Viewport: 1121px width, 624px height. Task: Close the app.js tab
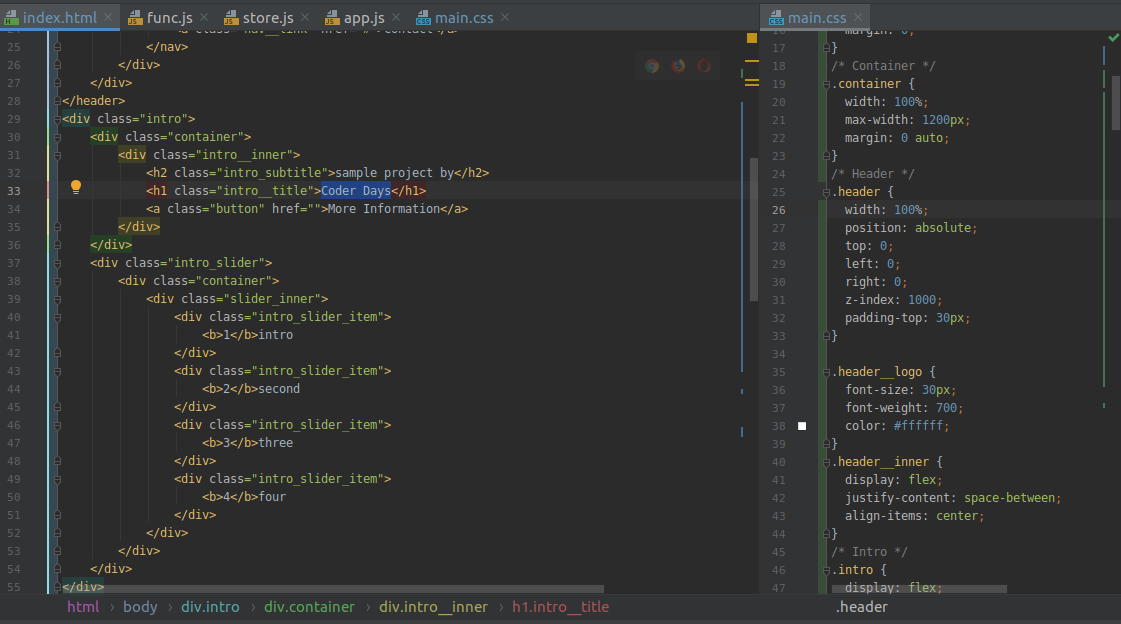coord(396,17)
